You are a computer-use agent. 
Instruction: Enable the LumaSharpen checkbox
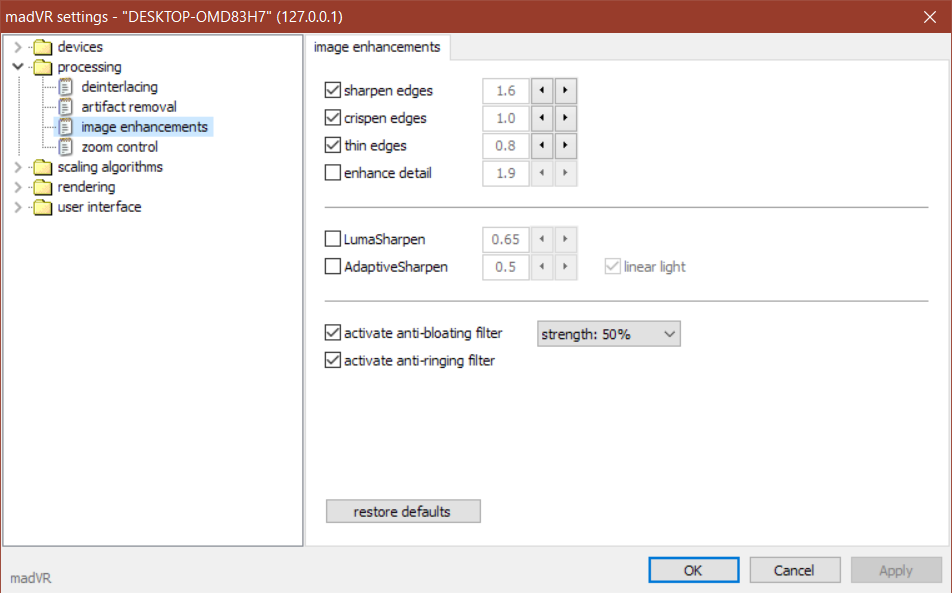click(x=333, y=239)
